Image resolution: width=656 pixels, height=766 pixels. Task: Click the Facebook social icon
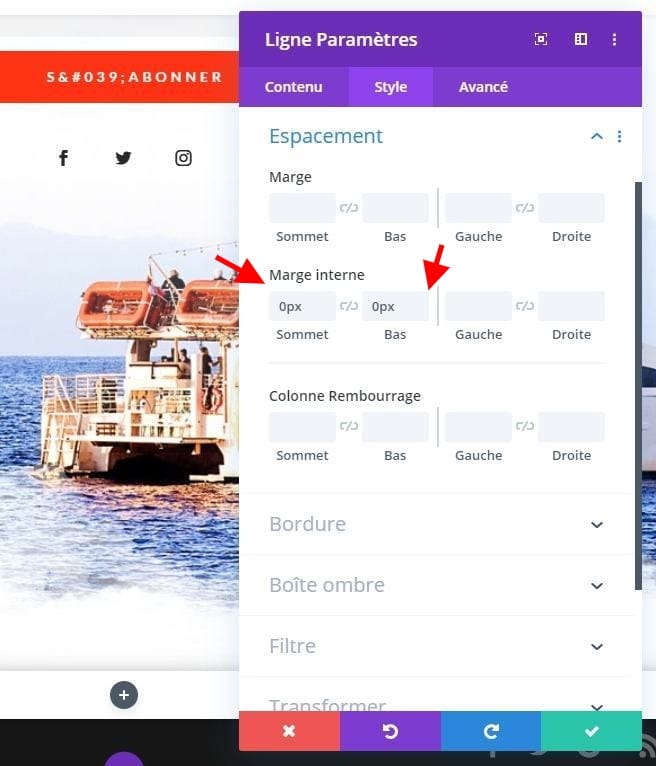(63, 158)
